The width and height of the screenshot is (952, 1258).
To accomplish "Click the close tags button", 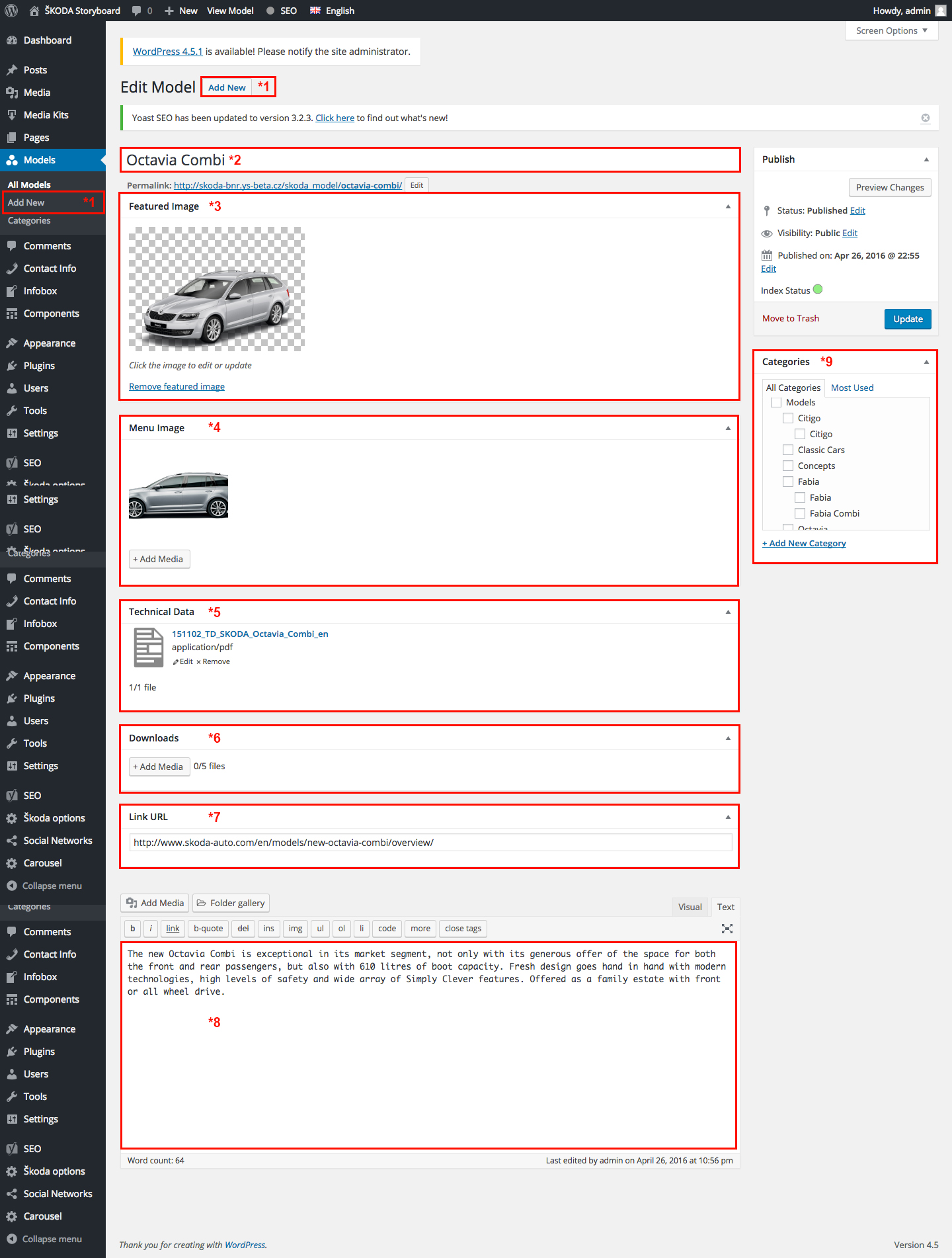I will coord(463,929).
